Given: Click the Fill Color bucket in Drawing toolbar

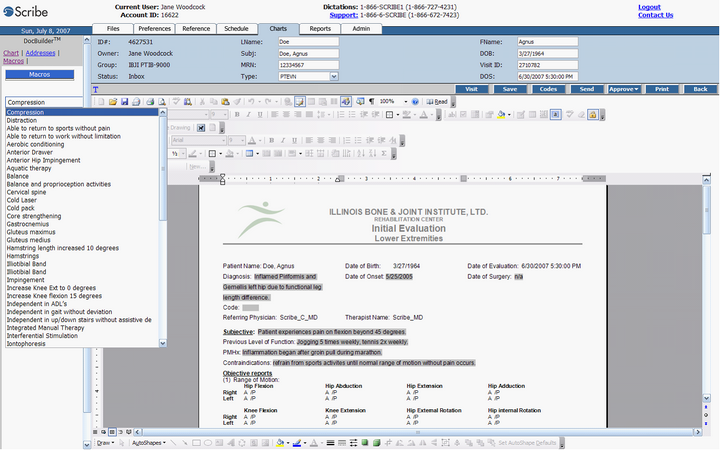Looking at the screenshot, I should (280, 443).
